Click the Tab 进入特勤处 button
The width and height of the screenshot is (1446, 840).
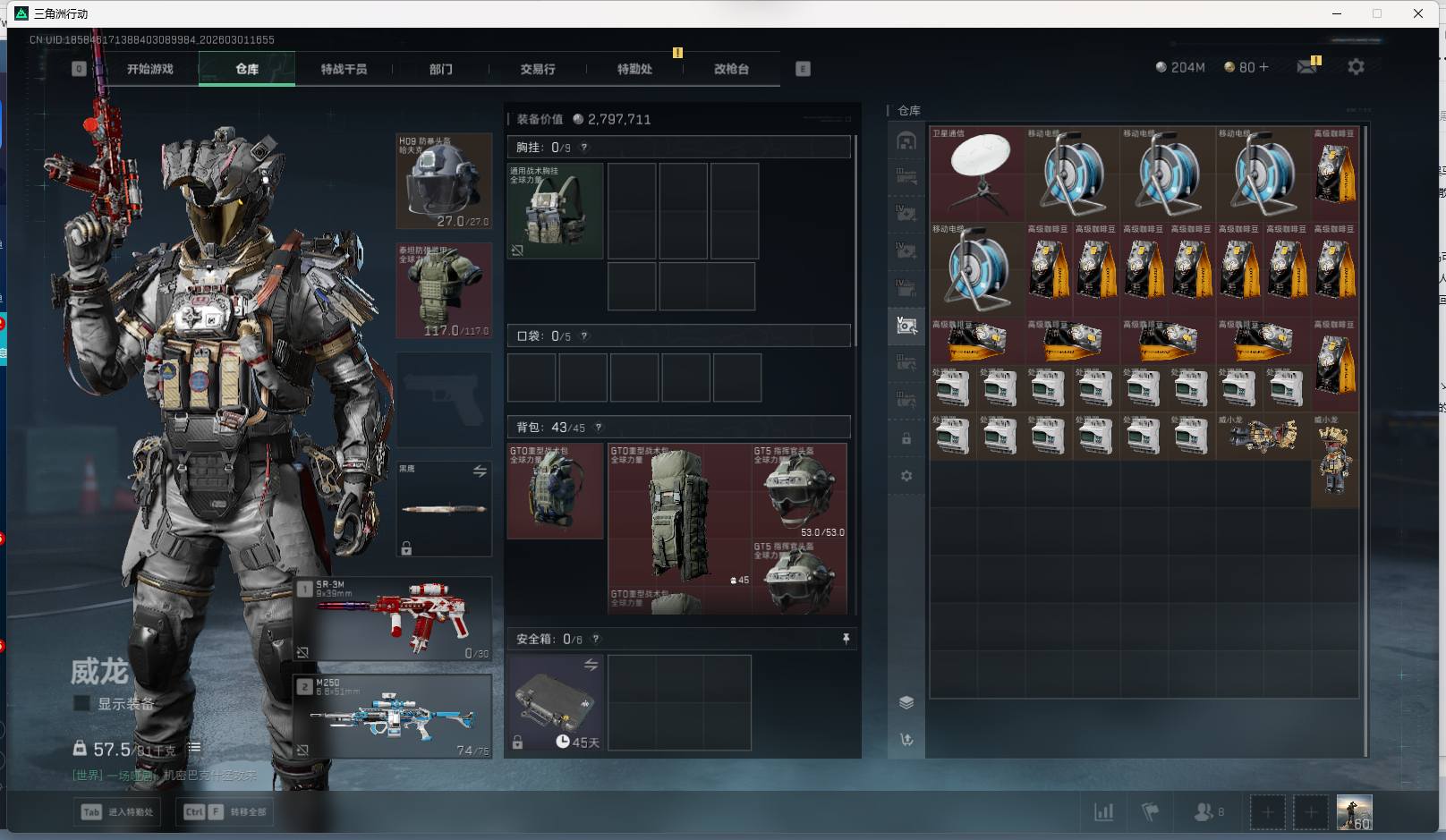[x=118, y=811]
